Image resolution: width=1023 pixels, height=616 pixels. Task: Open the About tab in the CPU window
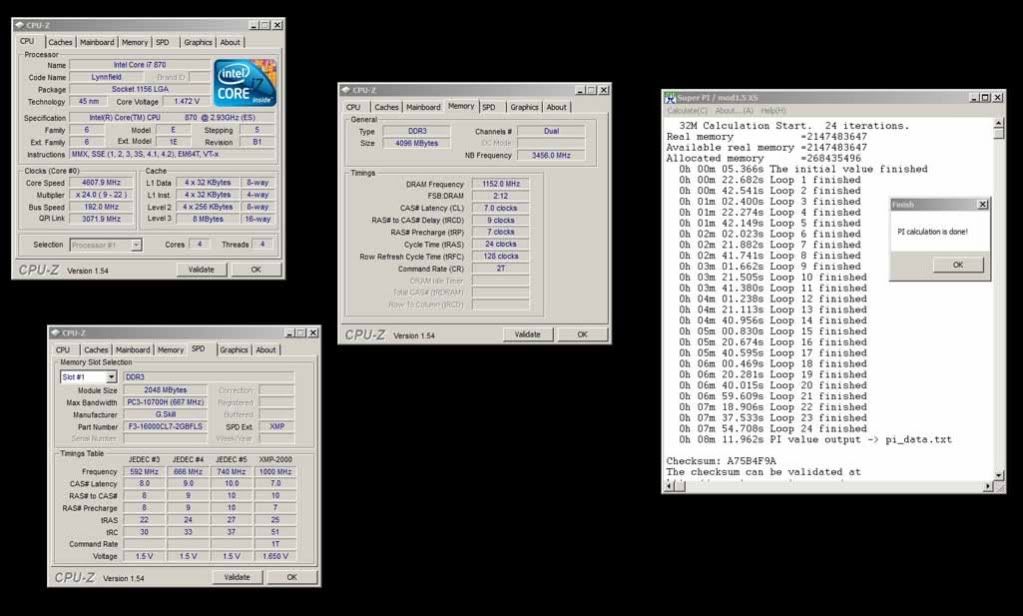[230, 42]
